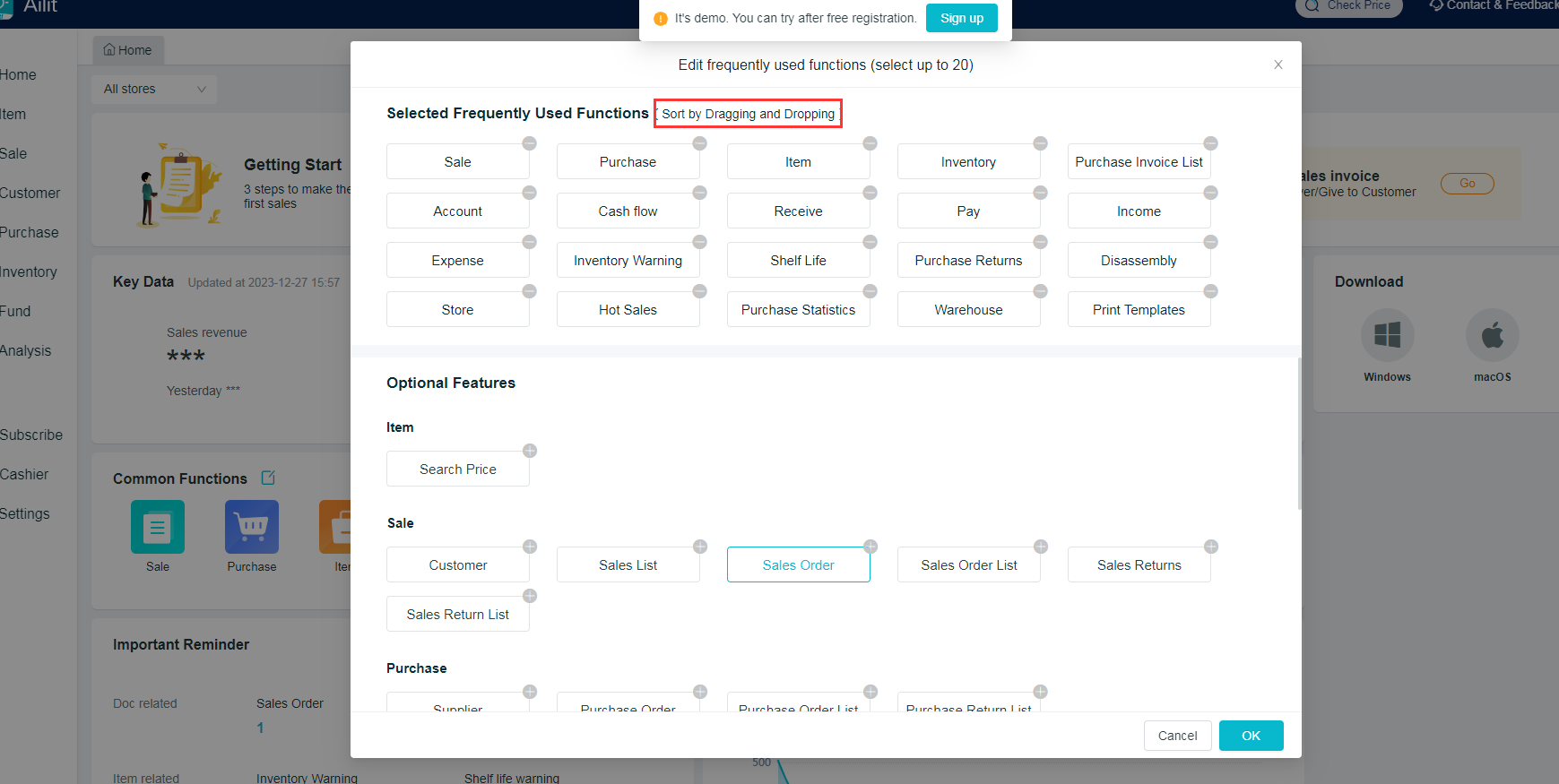Close the edit functions dialog
The height and width of the screenshot is (784, 1559).
pyautogui.click(x=1278, y=65)
